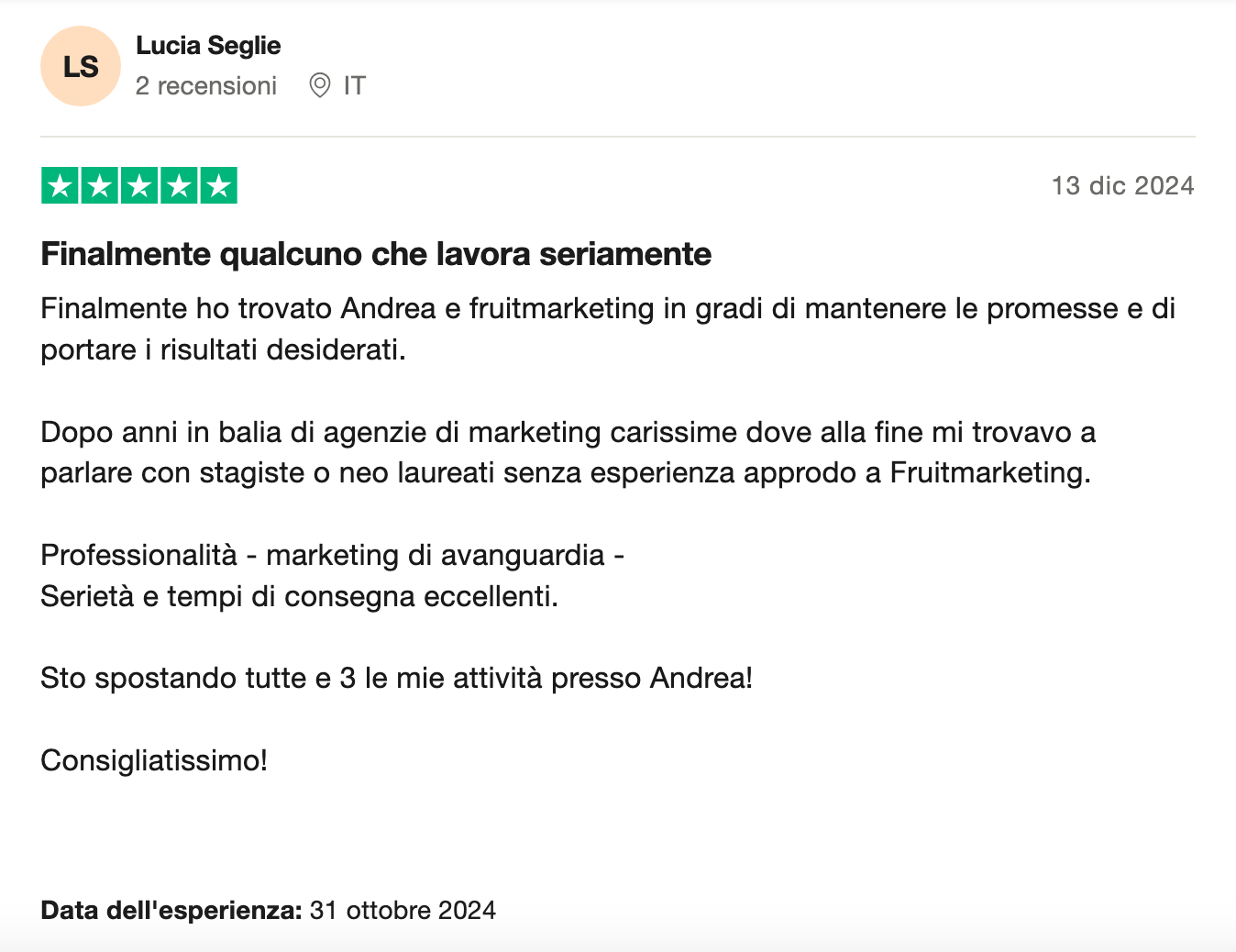Click the IT country label
The width and height of the screenshot is (1236, 952).
[x=355, y=85]
